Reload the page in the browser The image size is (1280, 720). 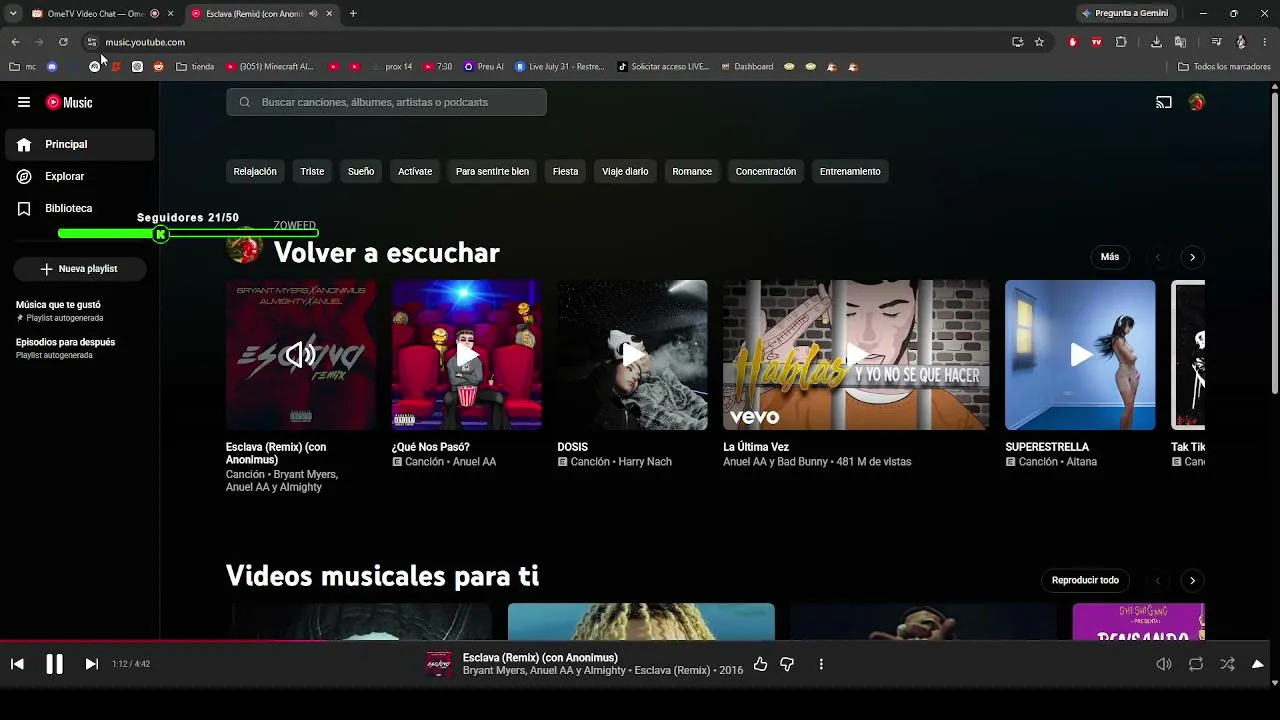[63, 42]
